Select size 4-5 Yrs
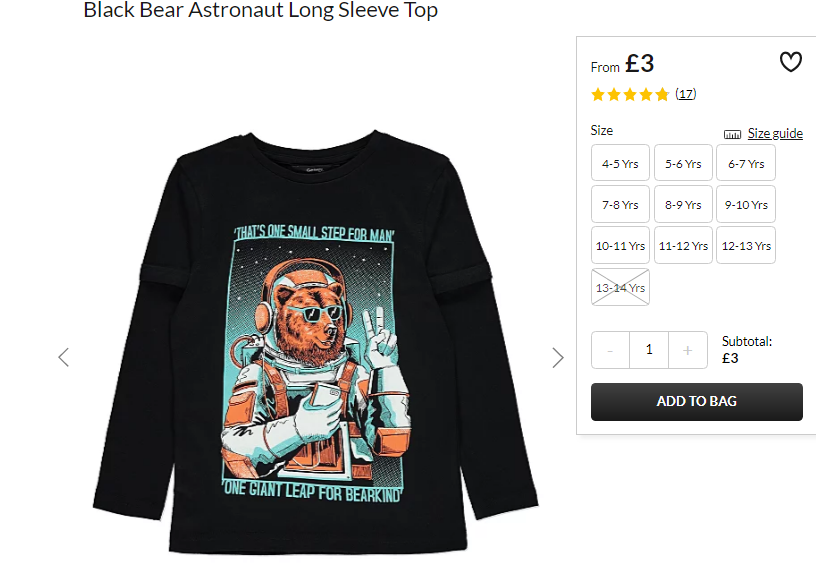 620,163
